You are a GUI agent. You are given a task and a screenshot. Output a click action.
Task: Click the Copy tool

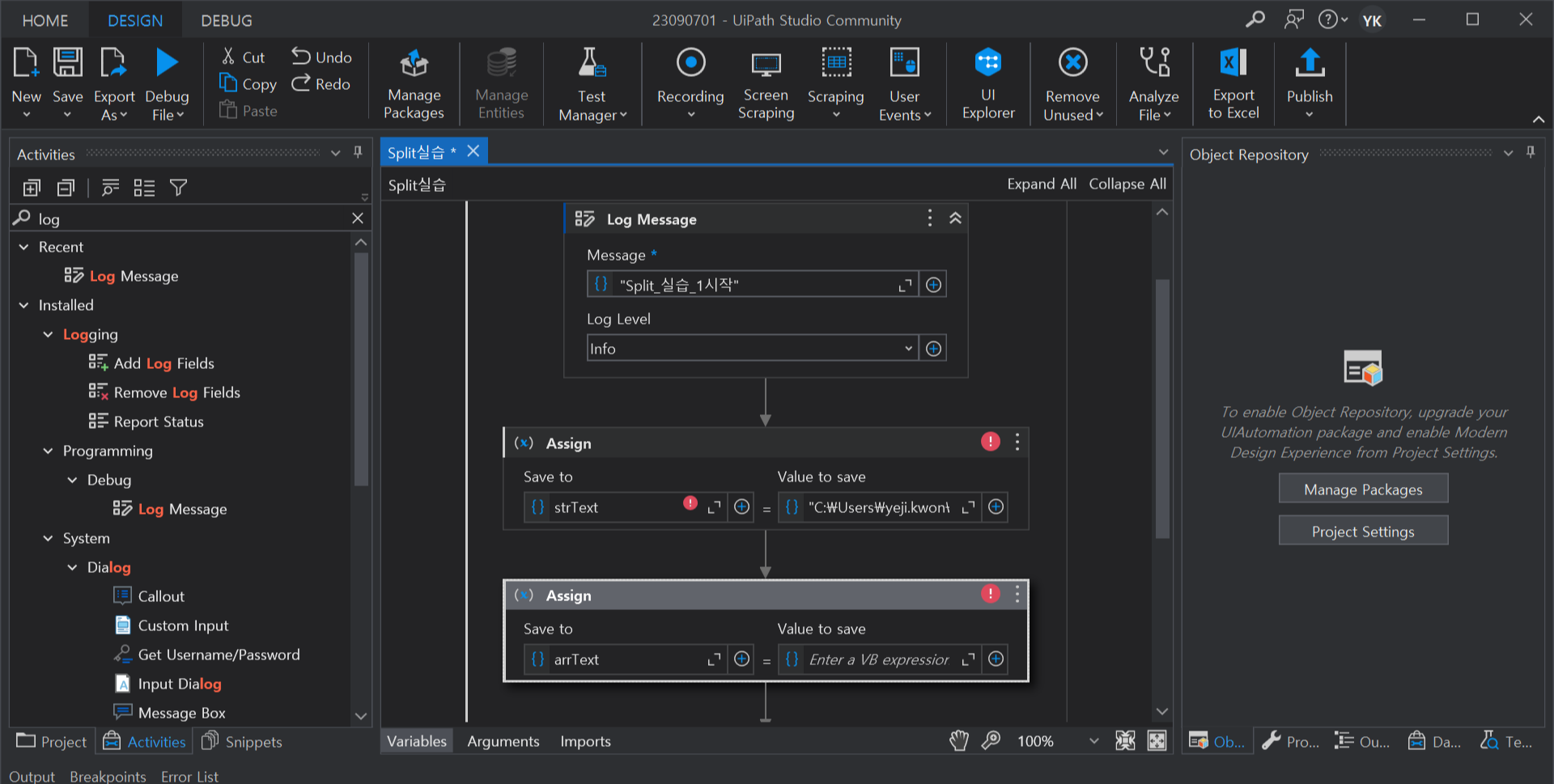(x=248, y=83)
